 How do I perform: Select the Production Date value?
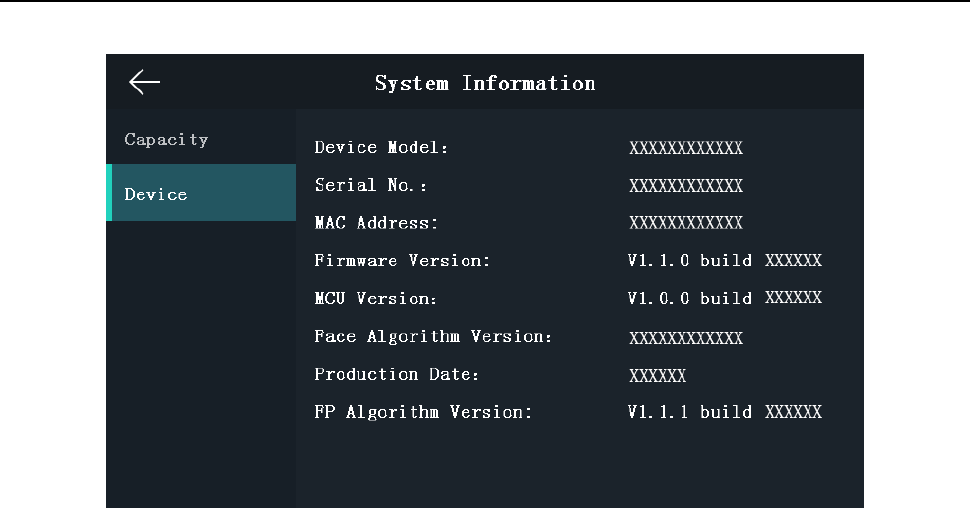click(x=657, y=376)
